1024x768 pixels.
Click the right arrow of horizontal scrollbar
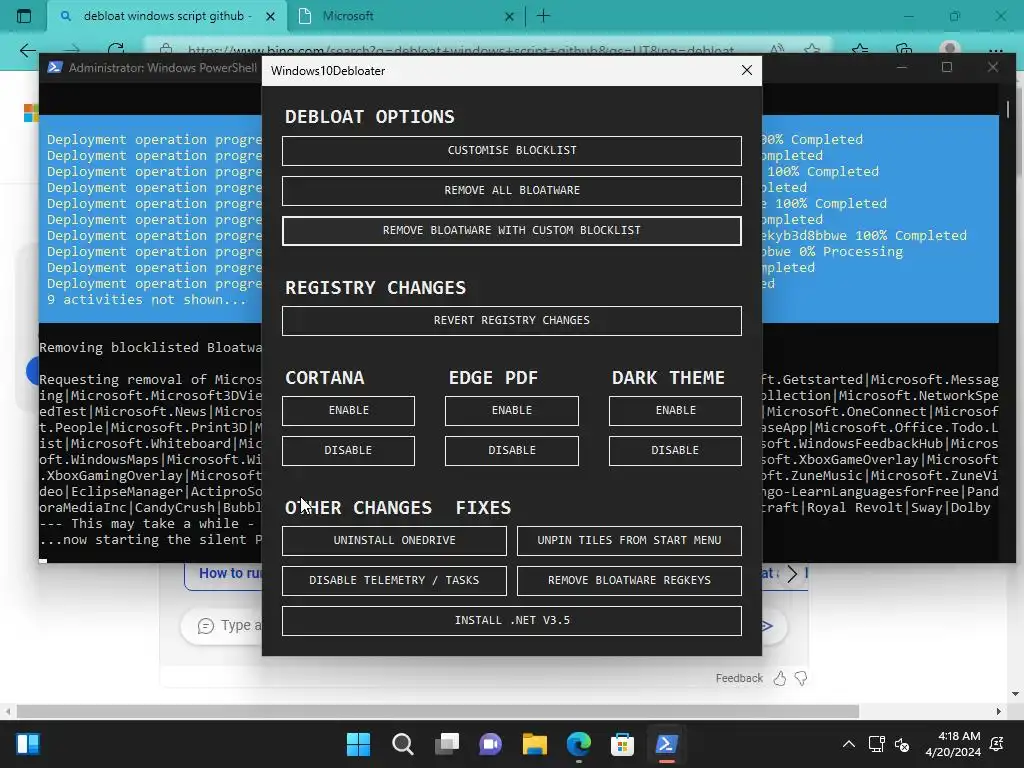click(999, 711)
